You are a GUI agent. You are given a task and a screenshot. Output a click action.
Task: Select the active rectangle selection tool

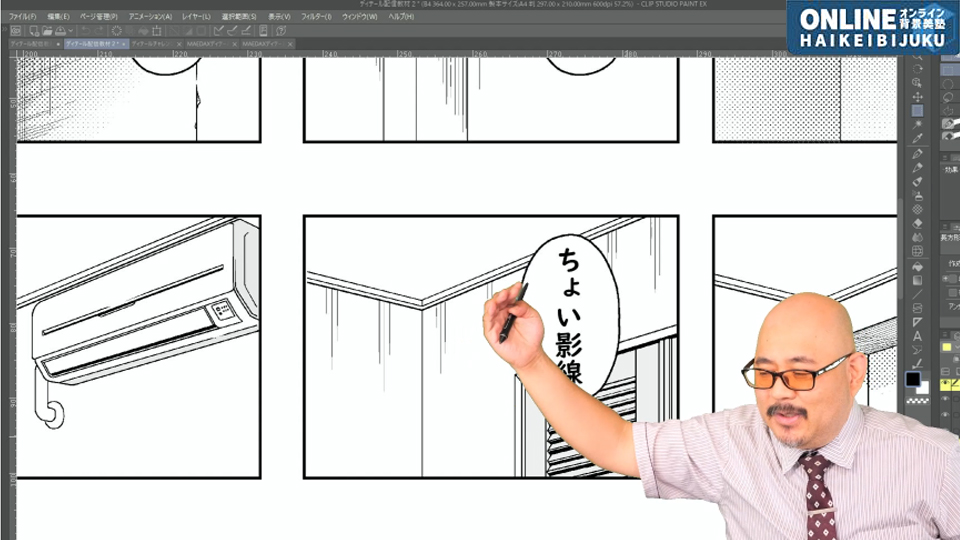[918, 111]
